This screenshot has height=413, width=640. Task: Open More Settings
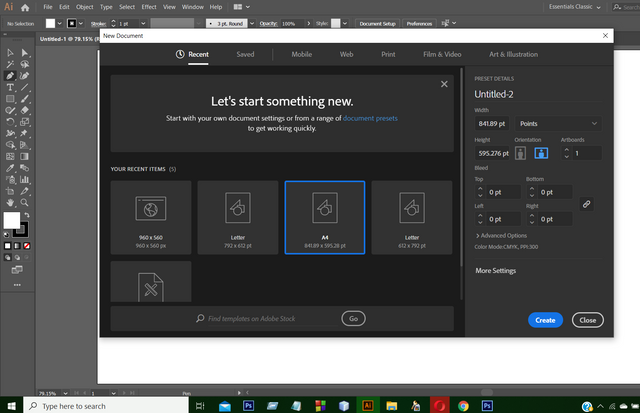point(496,271)
